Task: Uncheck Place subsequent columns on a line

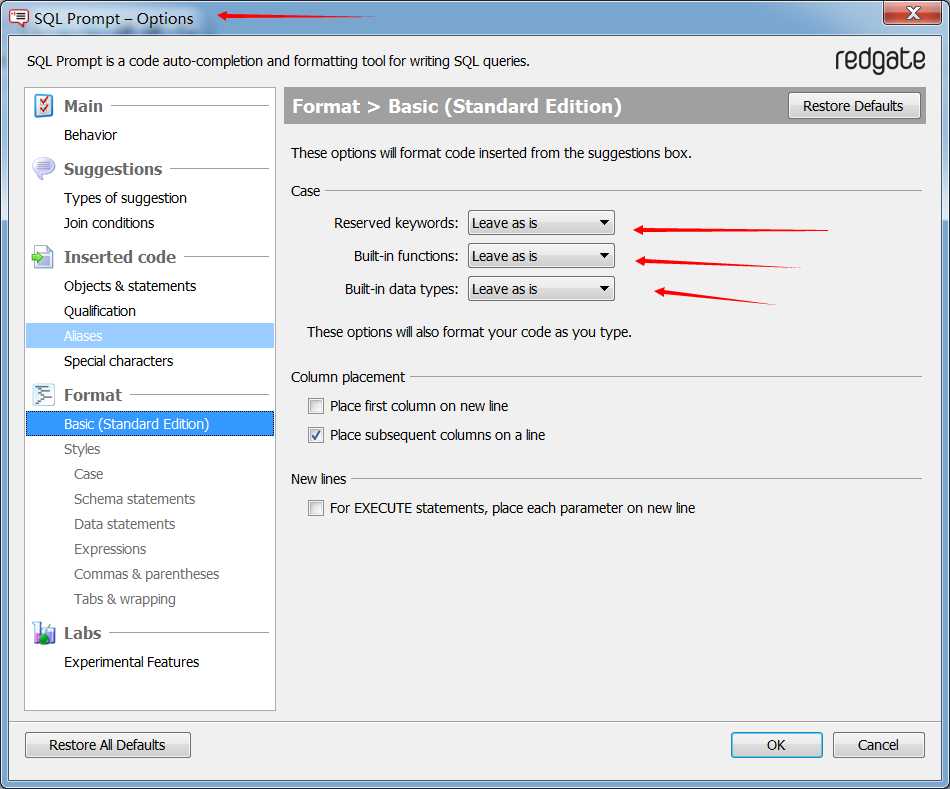Action: click(x=316, y=435)
